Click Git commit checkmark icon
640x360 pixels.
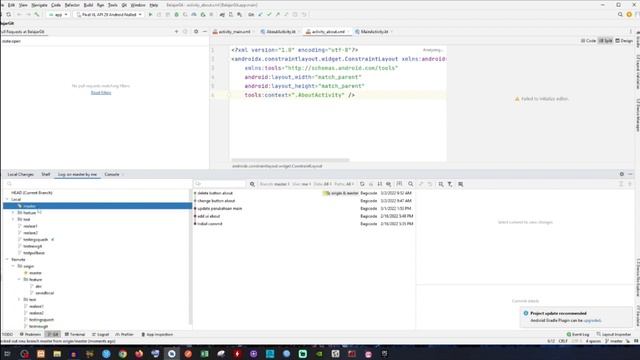[269, 15]
